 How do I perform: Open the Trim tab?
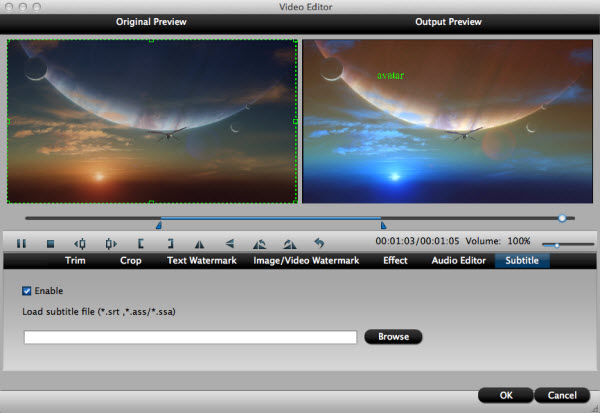[x=75, y=261]
